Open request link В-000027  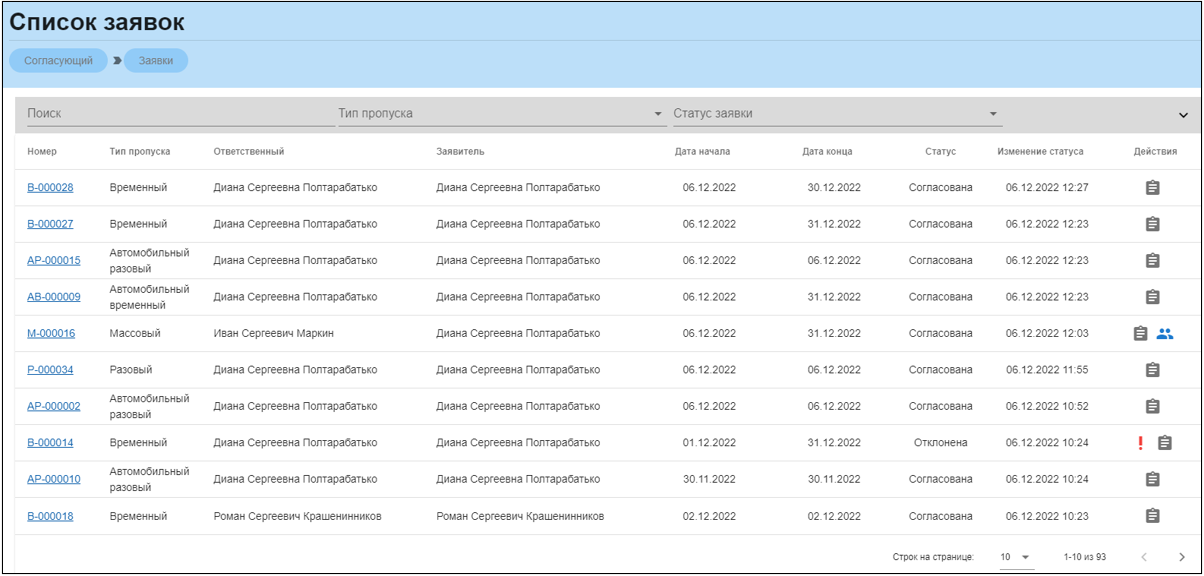pyautogui.click(x=50, y=224)
